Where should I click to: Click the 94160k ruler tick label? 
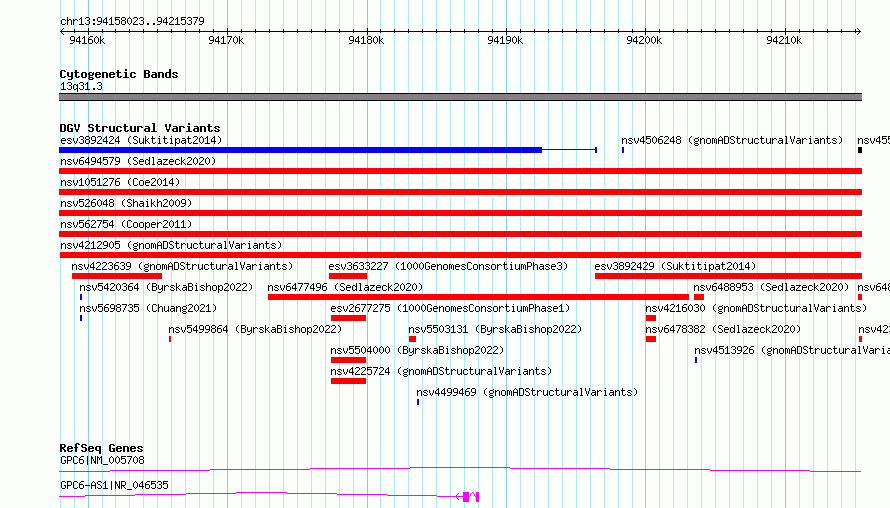pos(87,40)
